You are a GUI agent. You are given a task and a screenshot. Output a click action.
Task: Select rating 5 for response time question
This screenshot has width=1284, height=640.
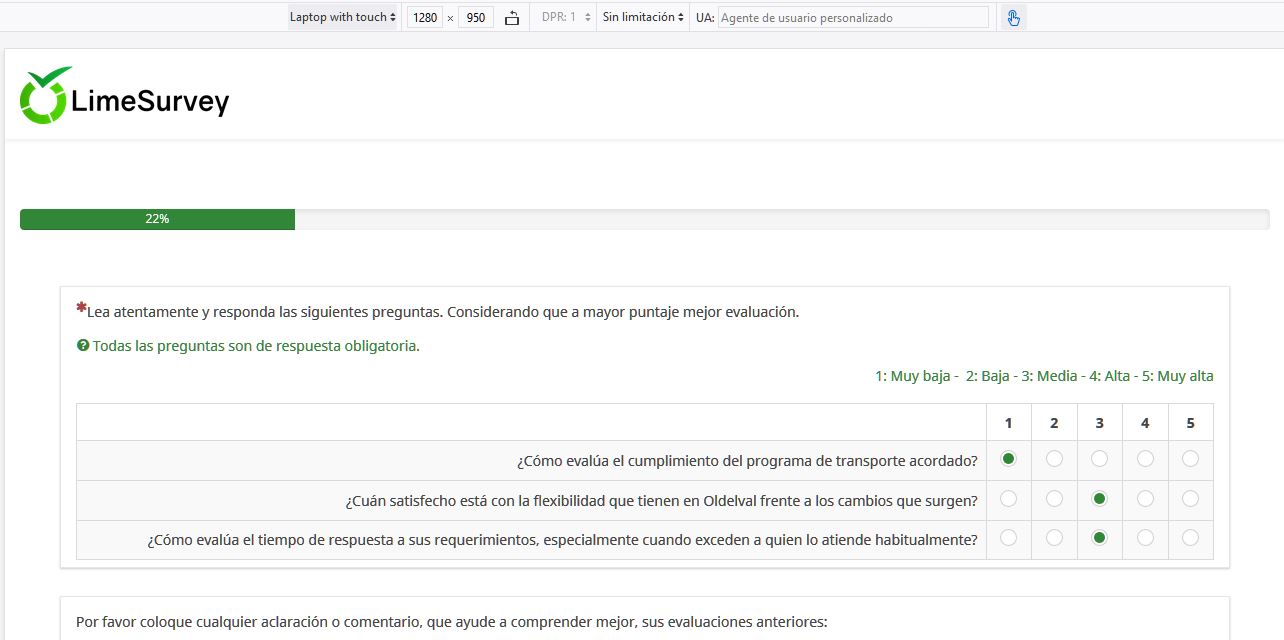pyautogui.click(x=1190, y=538)
